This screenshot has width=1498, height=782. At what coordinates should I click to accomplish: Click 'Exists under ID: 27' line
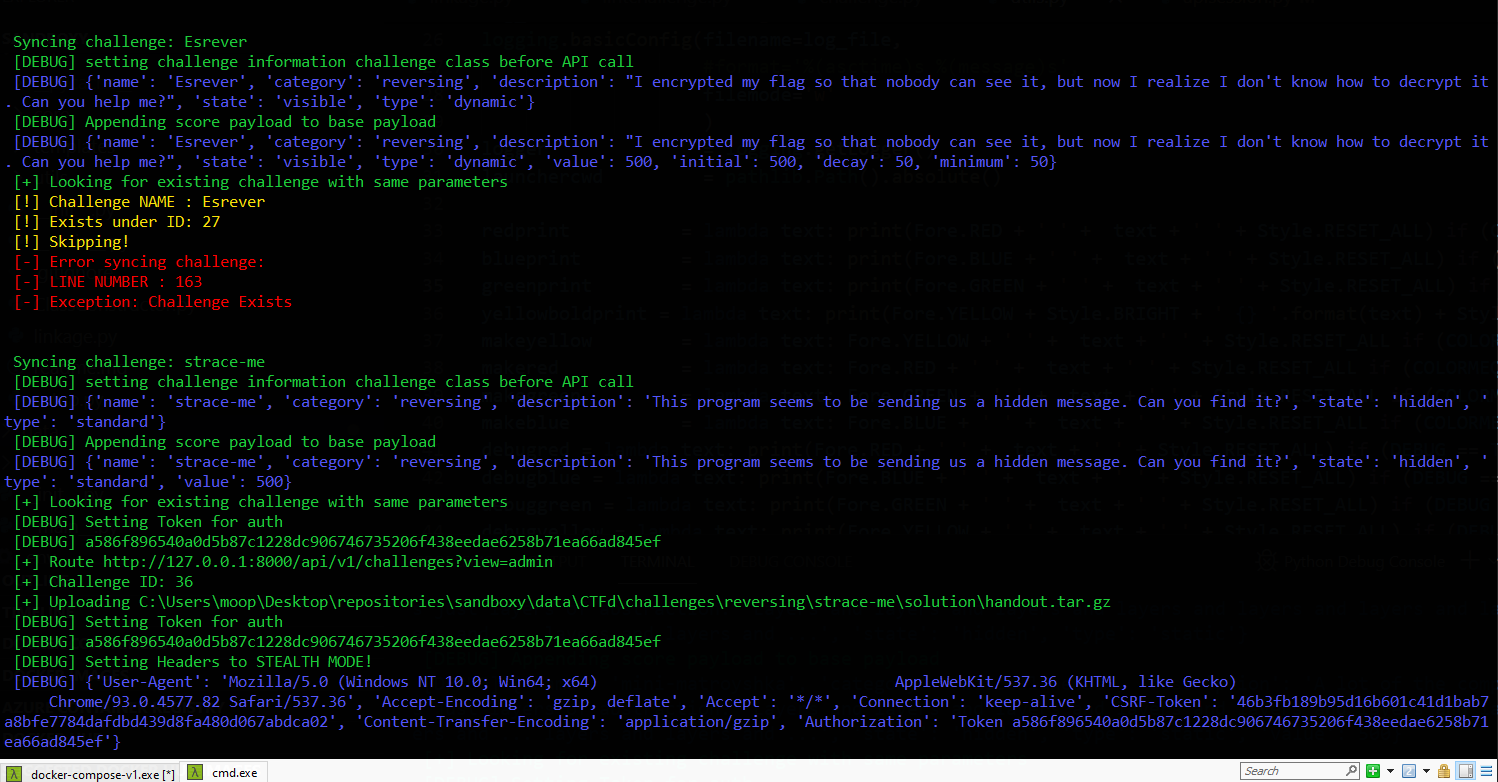117,222
